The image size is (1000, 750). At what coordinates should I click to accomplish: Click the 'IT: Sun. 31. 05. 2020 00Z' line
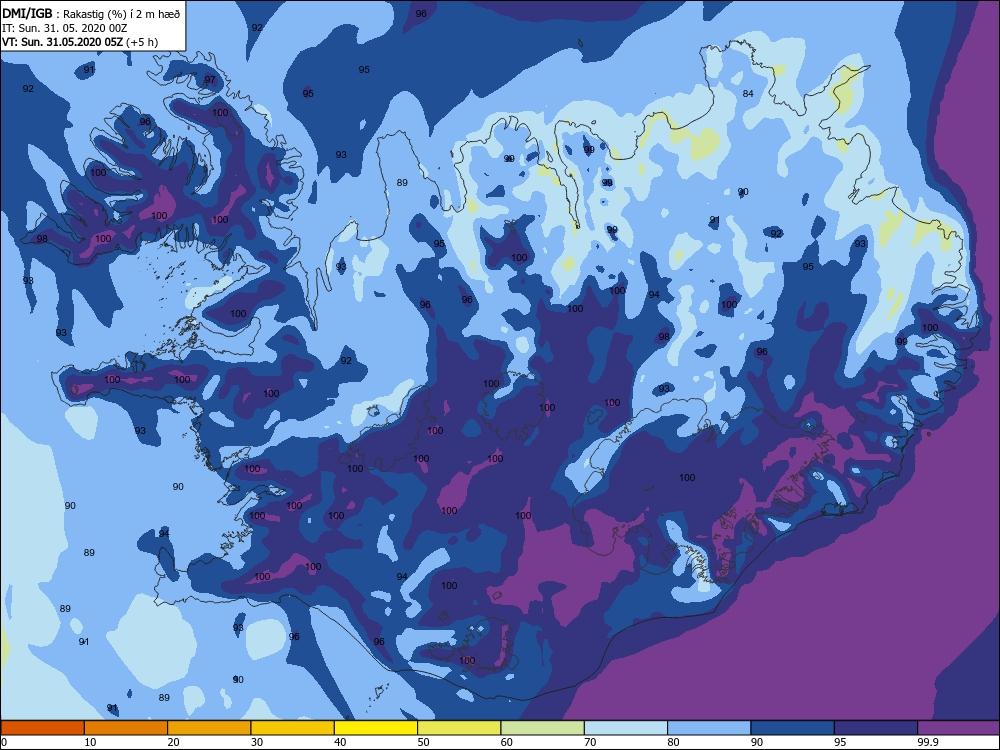(64, 28)
